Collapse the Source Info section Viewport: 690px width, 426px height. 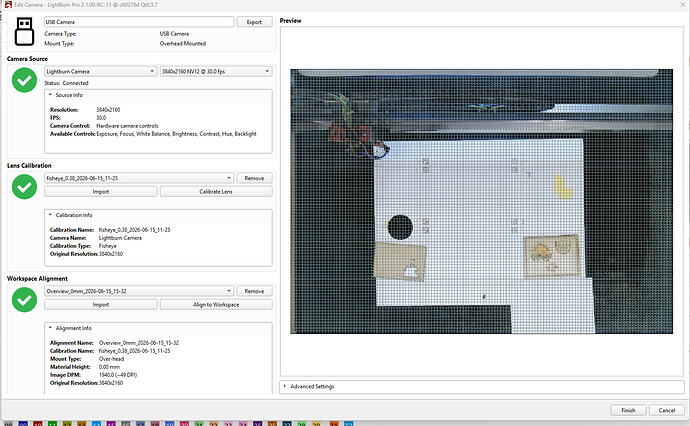(50, 95)
